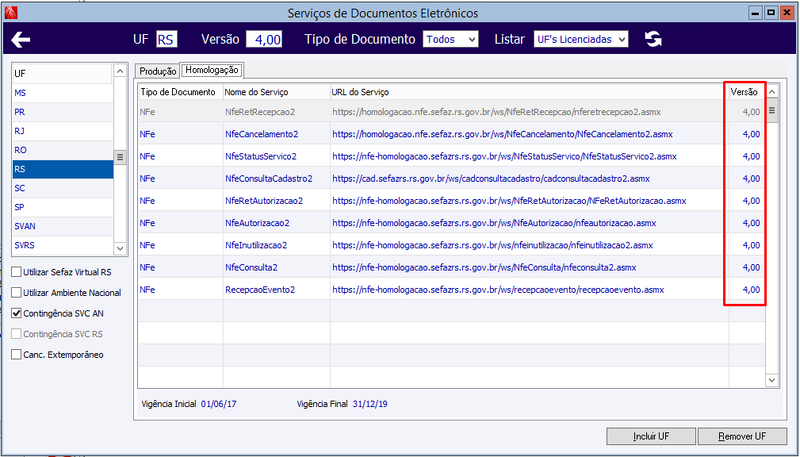The image size is (800, 457).
Task: Click the application icon in the title bar
Action: click(x=11, y=13)
